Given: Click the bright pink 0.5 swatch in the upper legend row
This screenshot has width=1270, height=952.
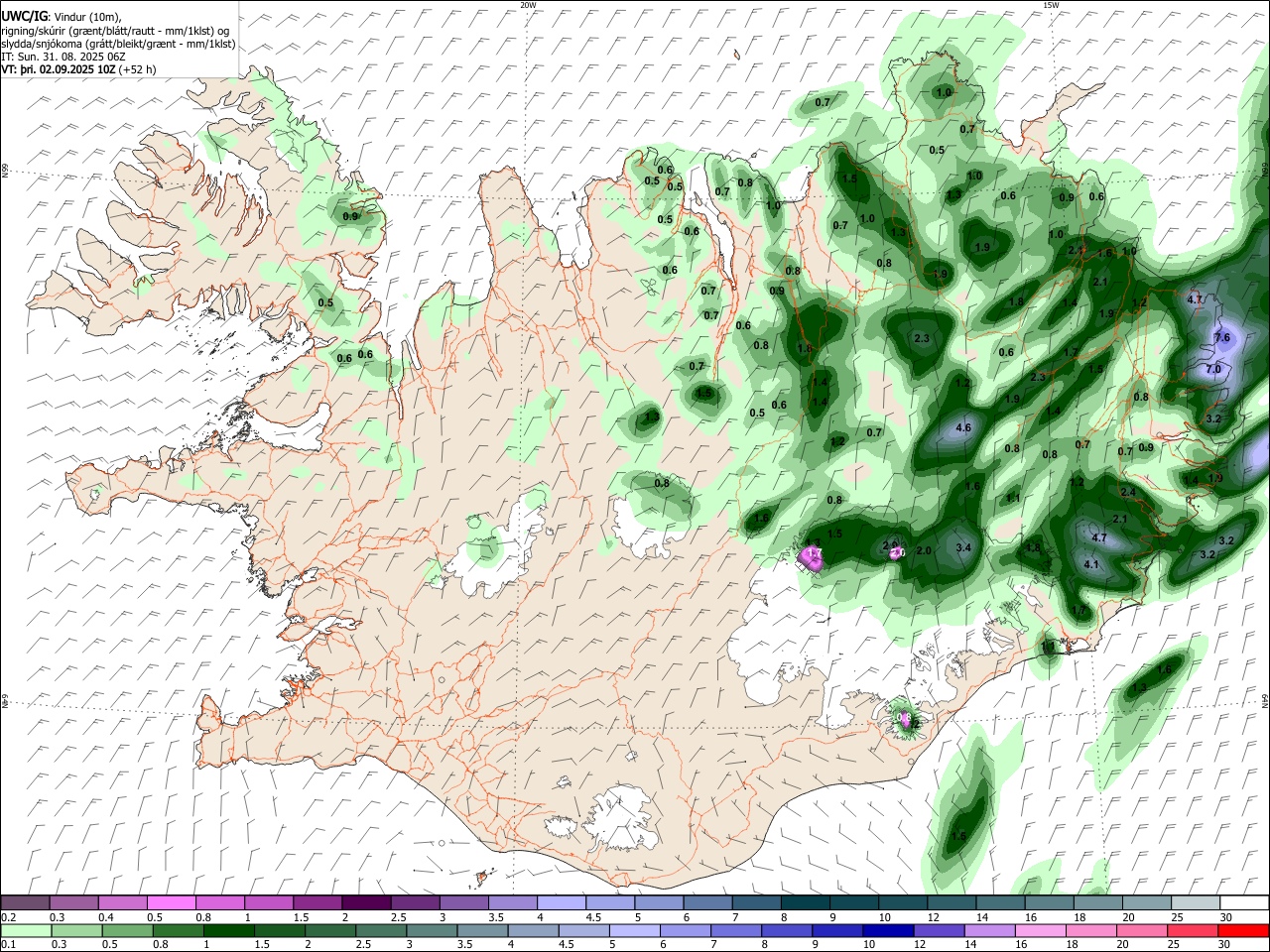Looking at the screenshot, I should pyautogui.click(x=171, y=903).
